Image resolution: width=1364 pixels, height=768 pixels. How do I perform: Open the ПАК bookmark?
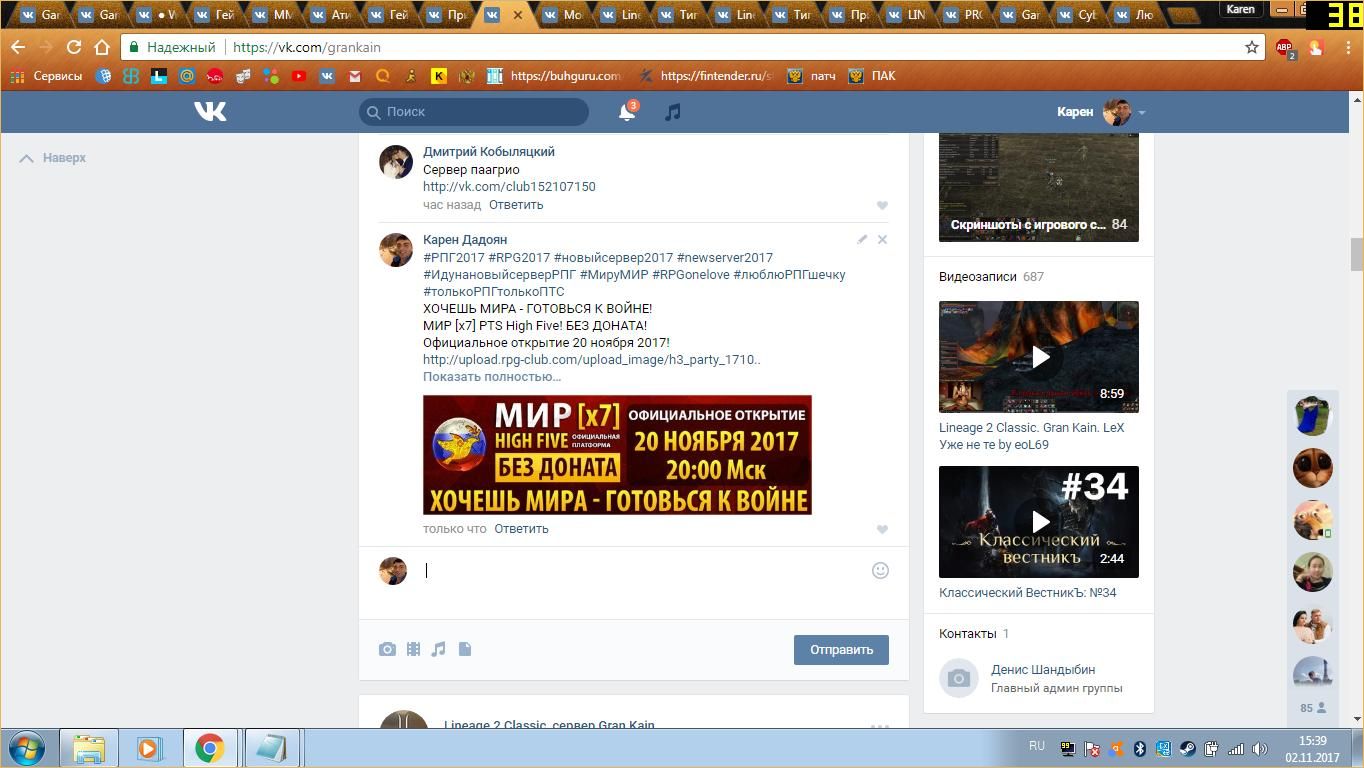[x=872, y=76]
